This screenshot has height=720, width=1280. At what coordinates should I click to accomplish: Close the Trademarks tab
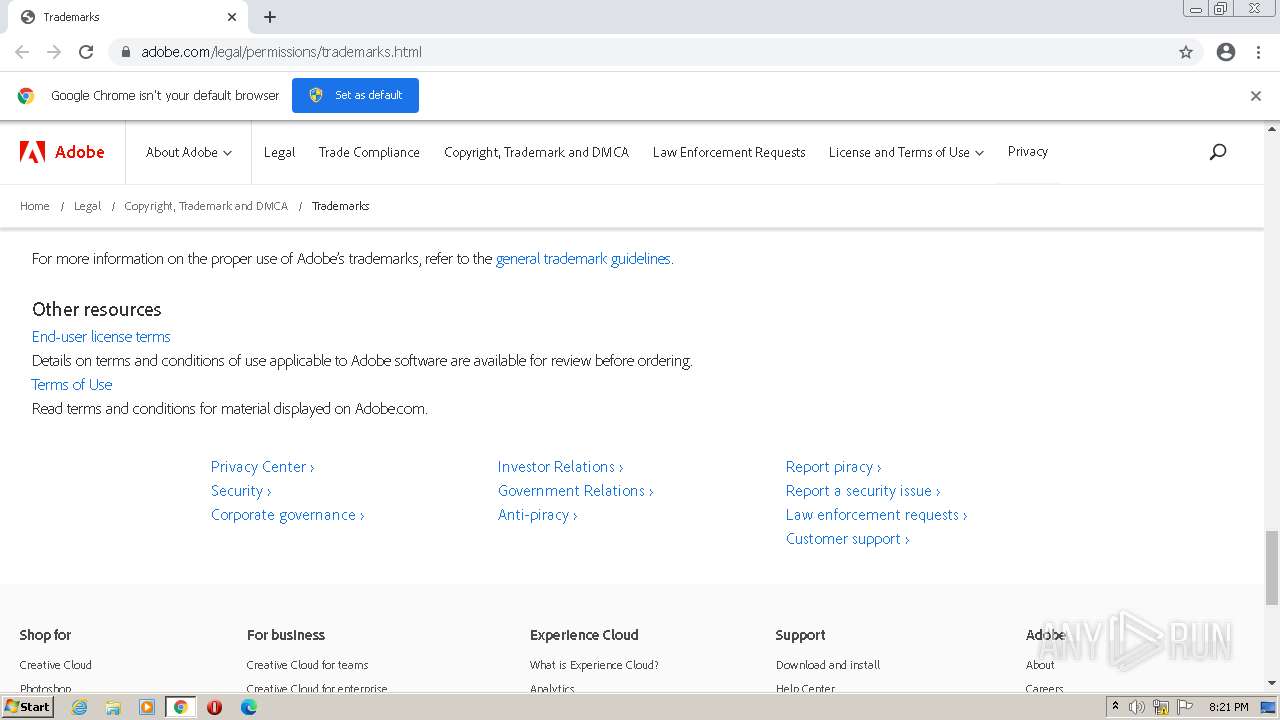coord(232,17)
